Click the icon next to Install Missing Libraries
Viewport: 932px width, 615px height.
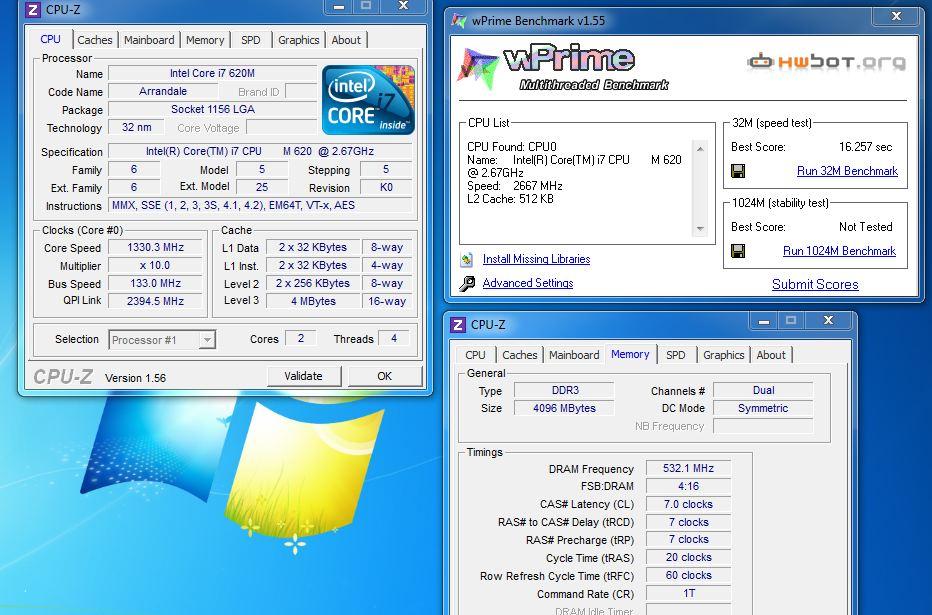(x=467, y=260)
